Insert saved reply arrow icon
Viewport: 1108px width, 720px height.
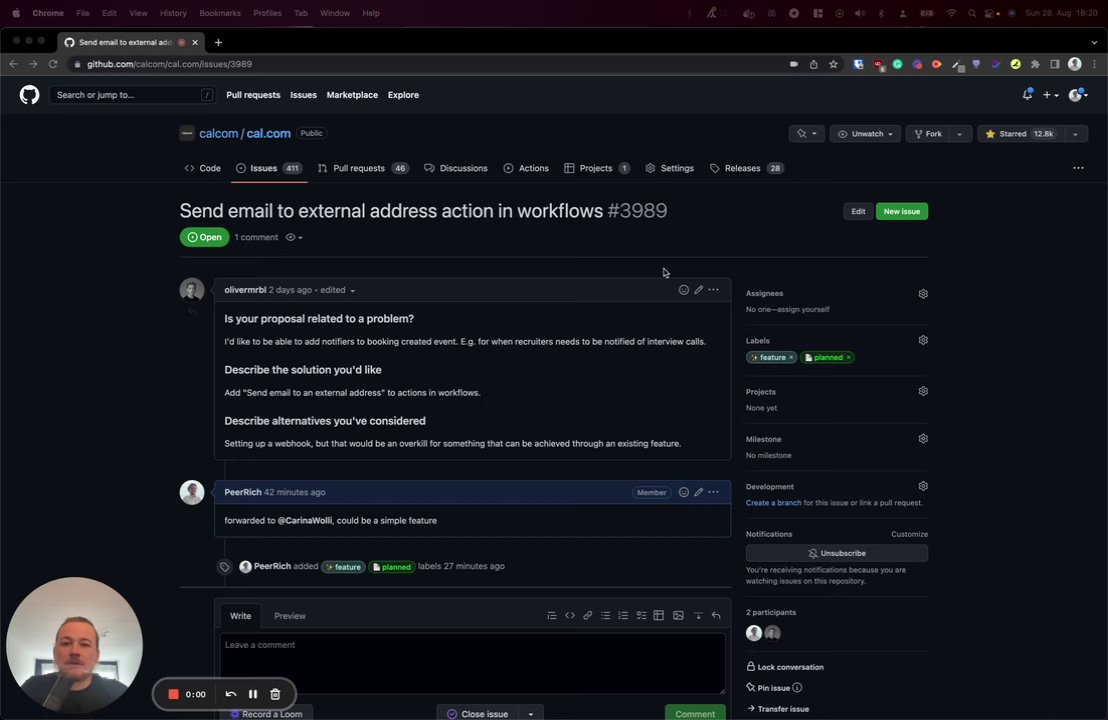click(716, 615)
